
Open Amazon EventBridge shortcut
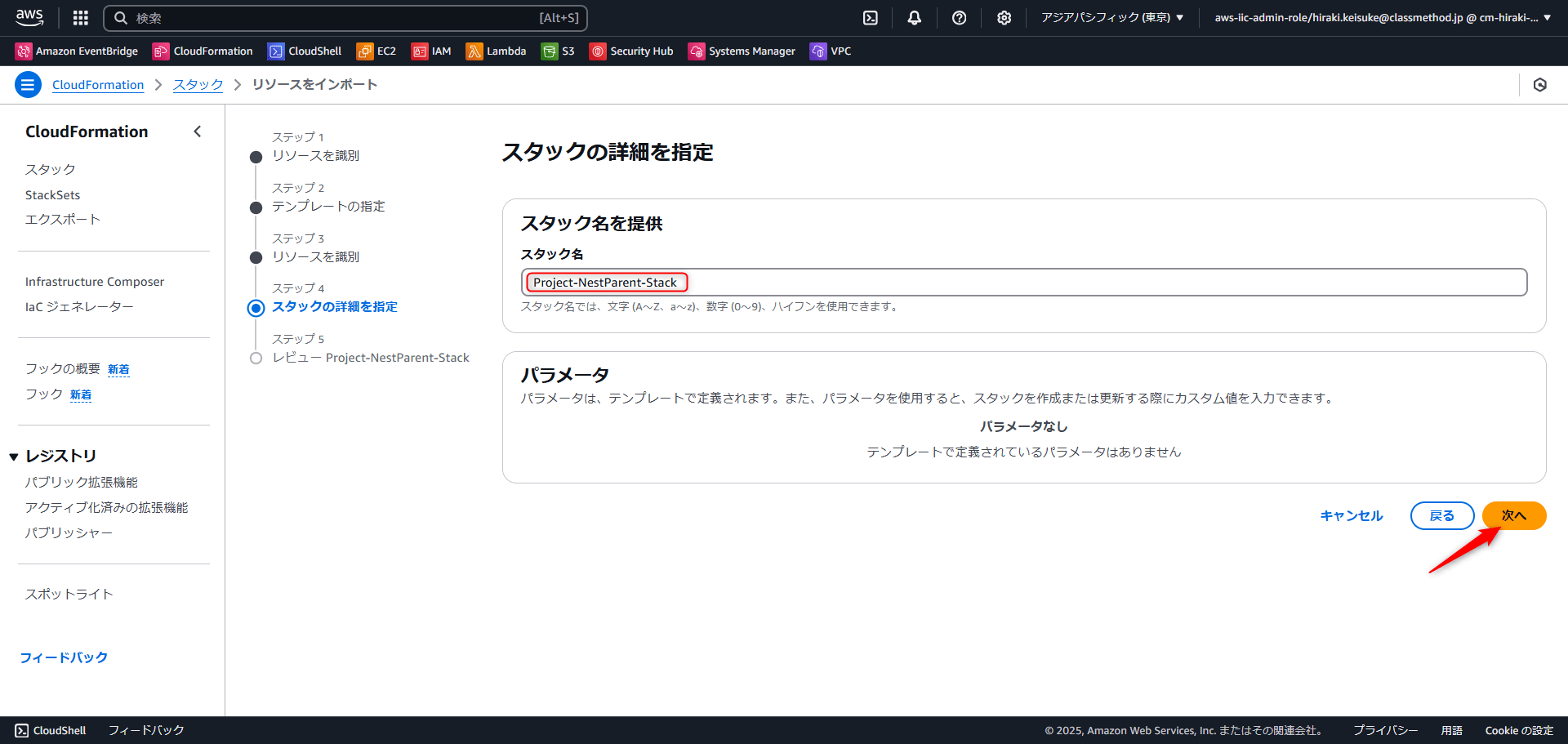coord(77,51)
